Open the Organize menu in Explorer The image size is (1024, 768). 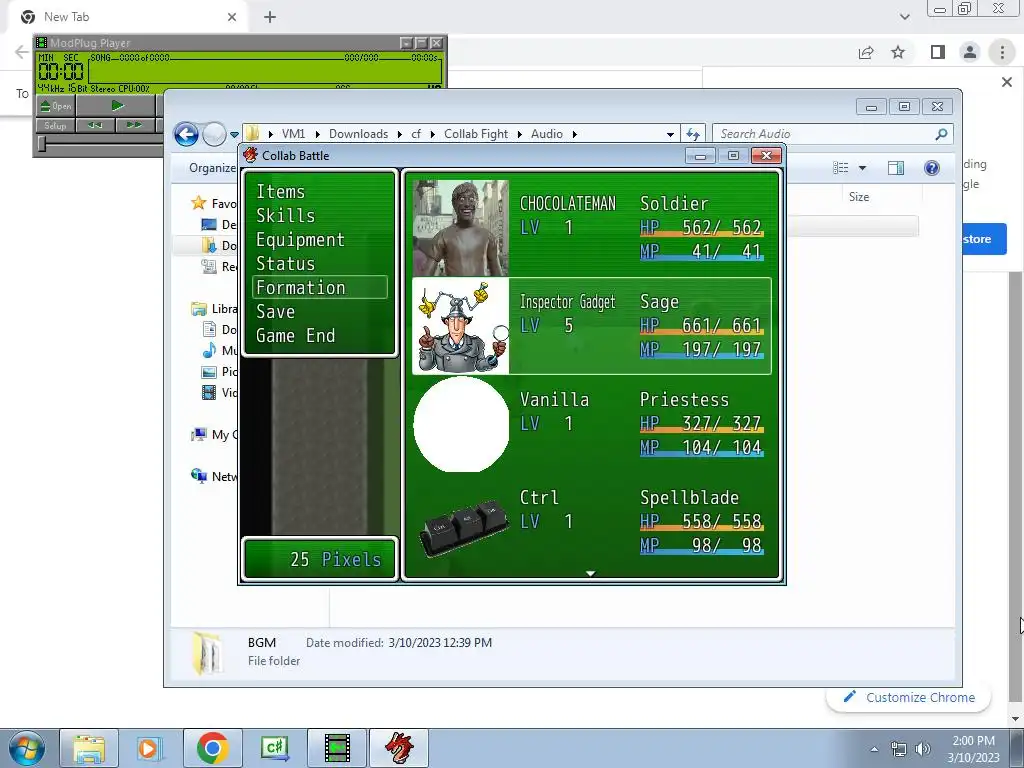pos(213,168)
